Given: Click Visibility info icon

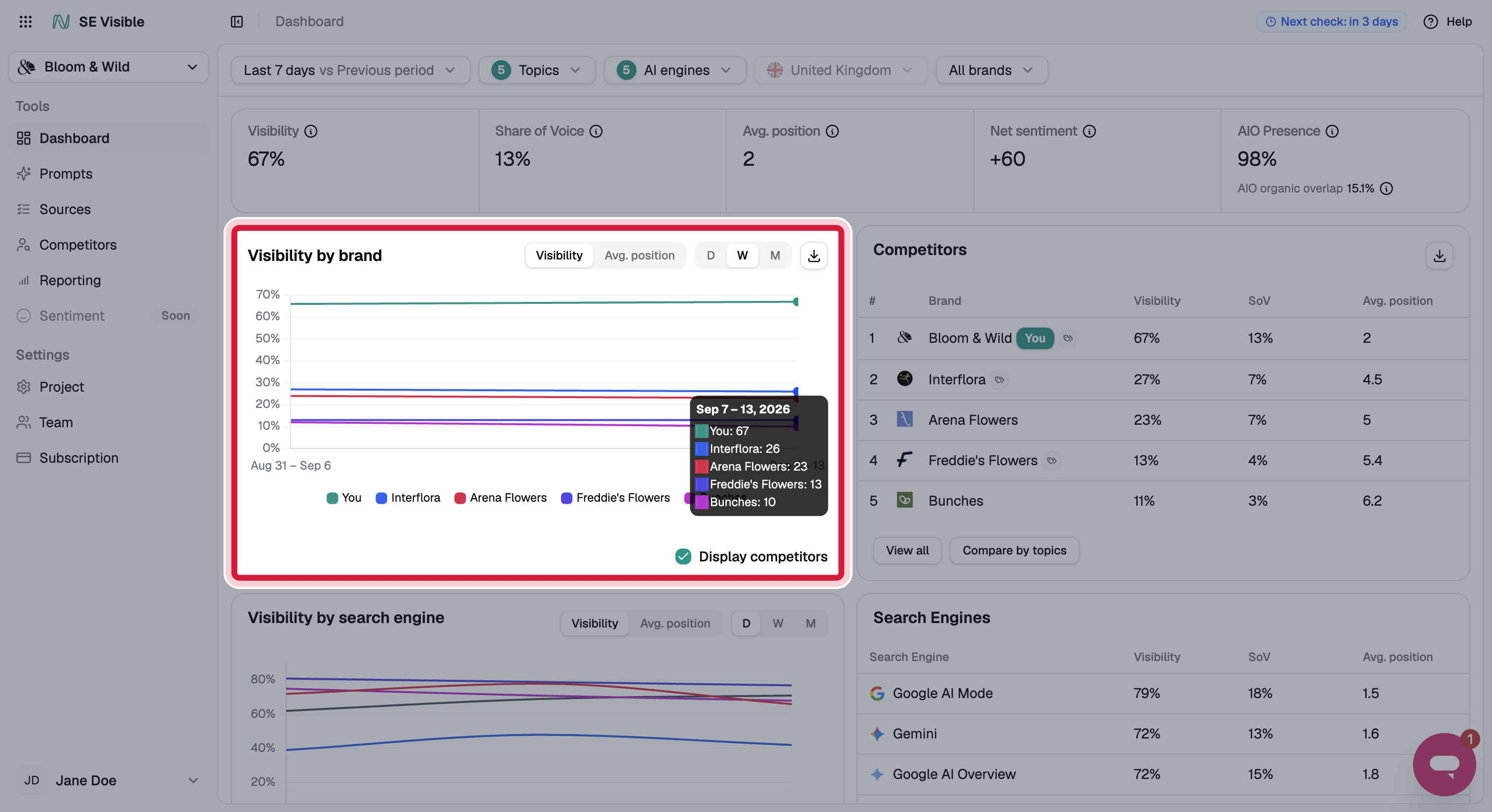Looking at the screenshot, I should 311,132.
